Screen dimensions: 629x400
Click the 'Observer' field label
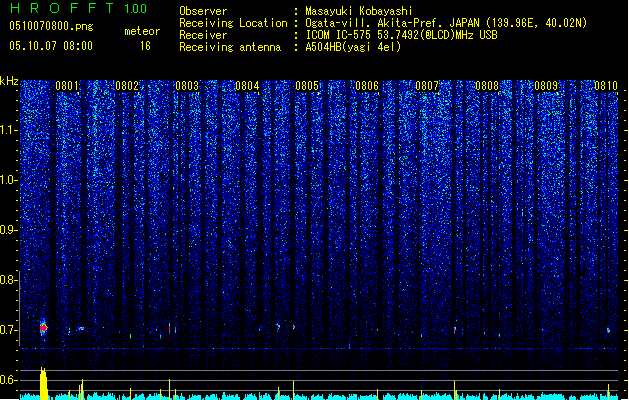tap(203, 11)
